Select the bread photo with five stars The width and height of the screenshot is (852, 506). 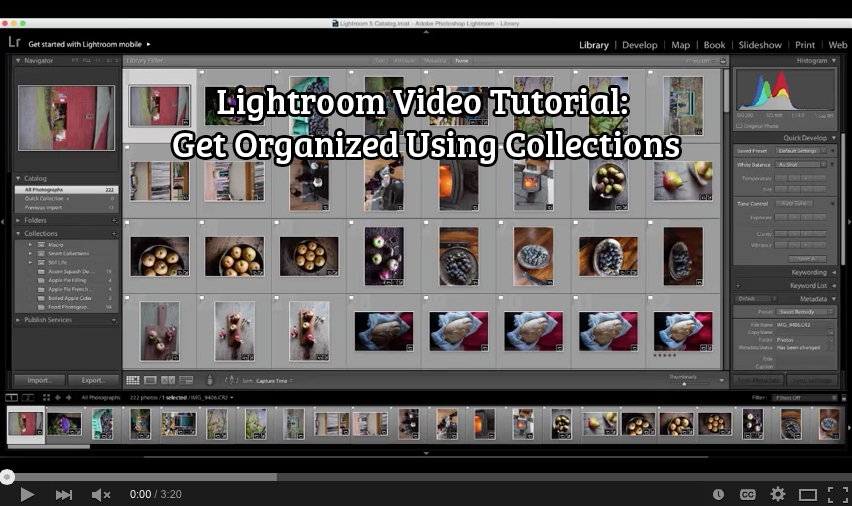[683, 331]
